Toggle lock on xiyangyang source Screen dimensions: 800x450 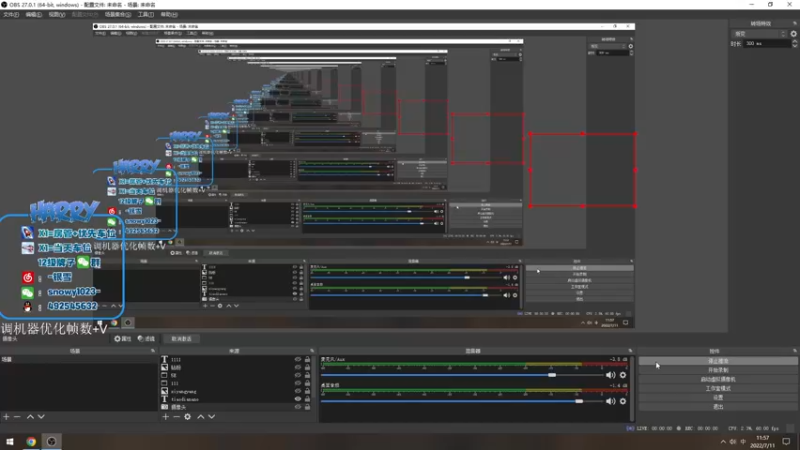tap(307, 391)
